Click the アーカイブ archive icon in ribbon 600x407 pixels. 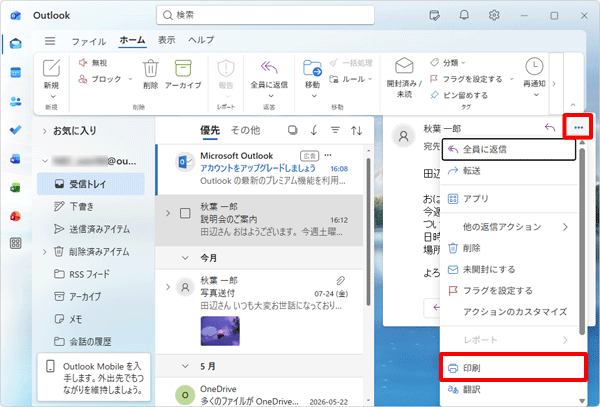[183, 68]
